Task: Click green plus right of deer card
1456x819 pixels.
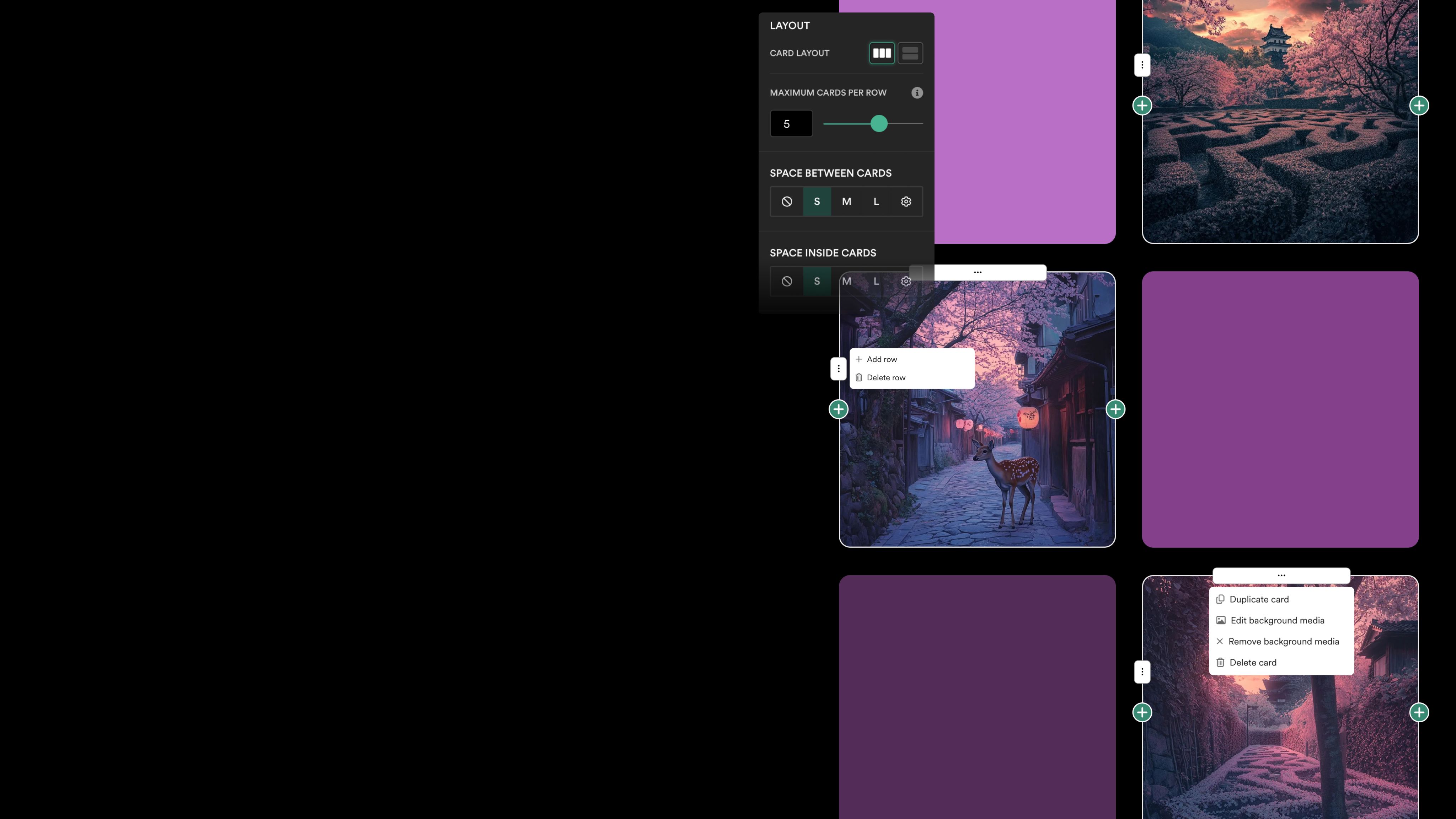Action: 1115,409
